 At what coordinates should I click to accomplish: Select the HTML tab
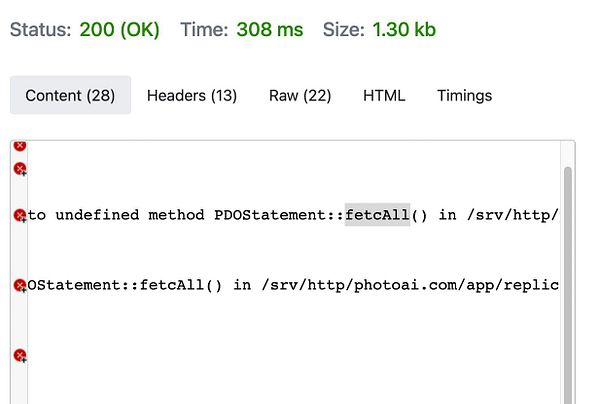[x=384, y=95]
